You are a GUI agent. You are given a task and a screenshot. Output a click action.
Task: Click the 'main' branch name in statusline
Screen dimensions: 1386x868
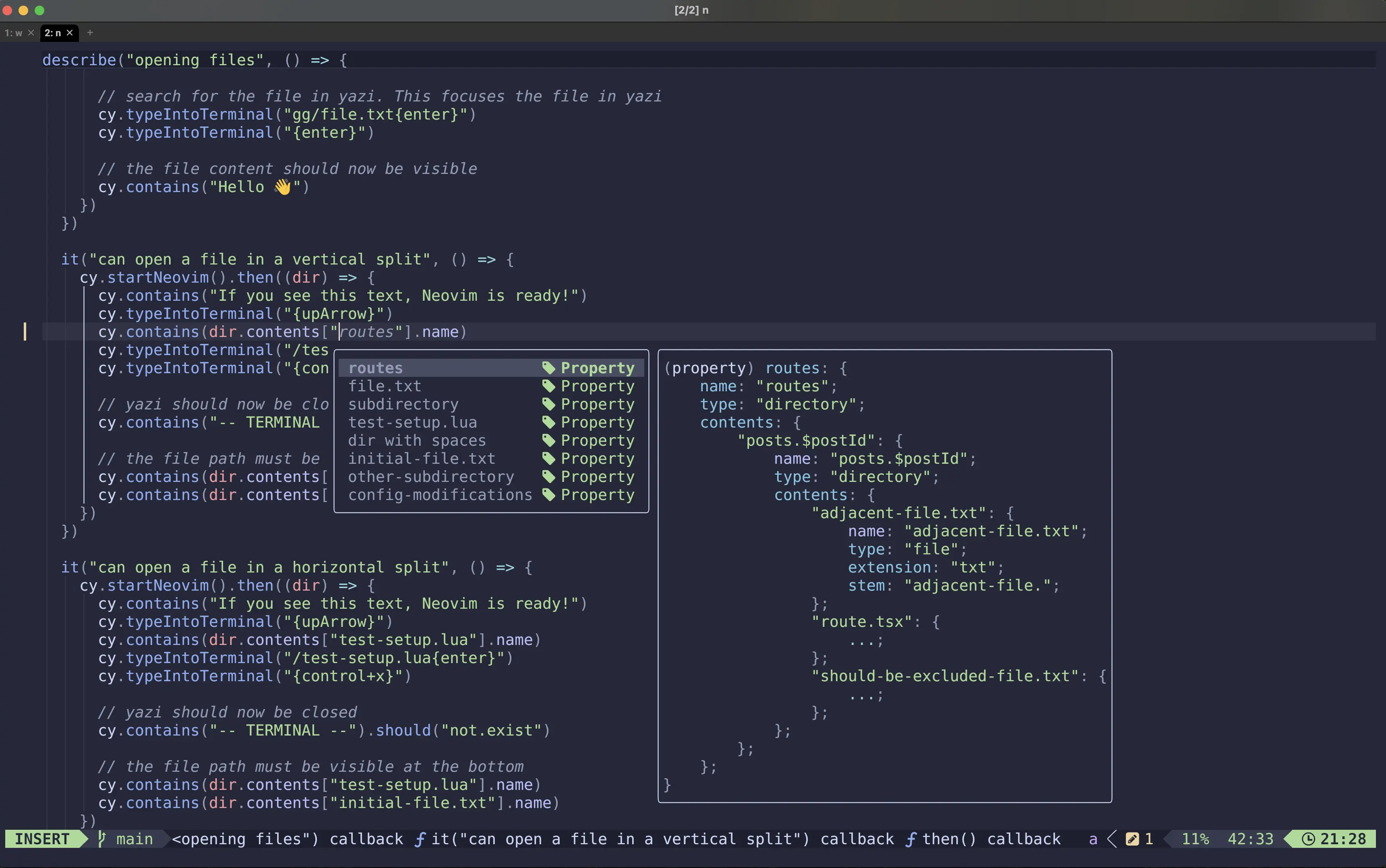click(134, 839)
